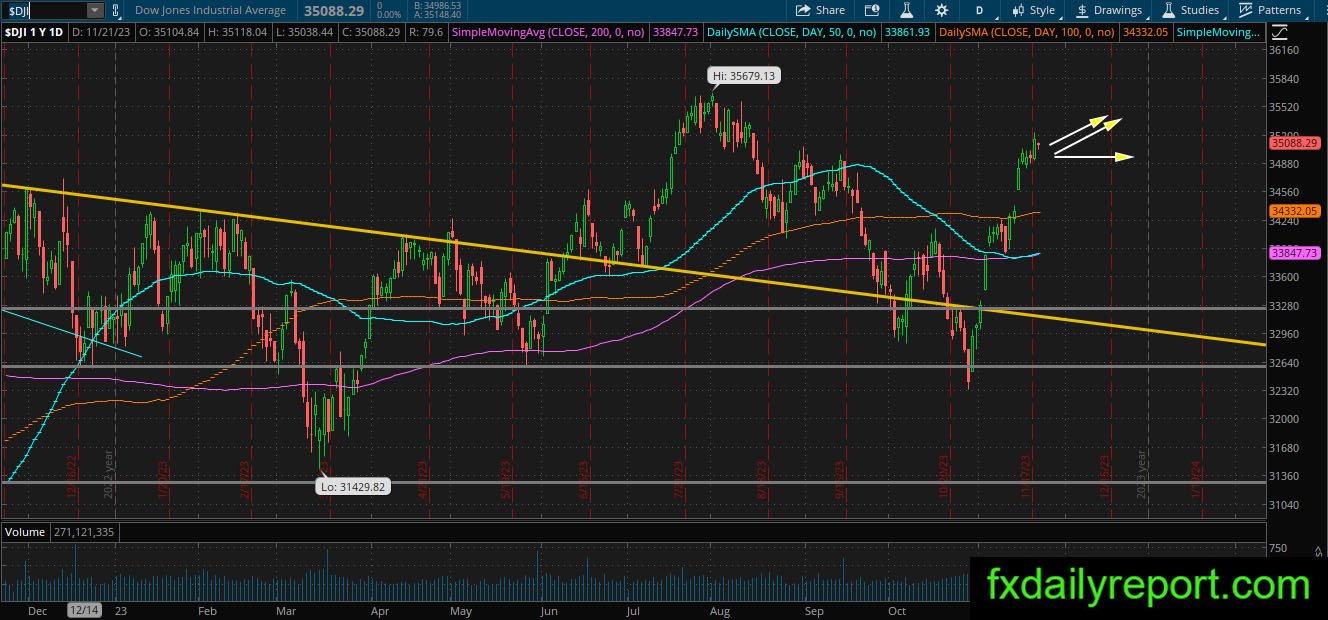Viewport: 1328px width, 620px height.
Task: Click the high value H: 35118.04
Action: 240,32
